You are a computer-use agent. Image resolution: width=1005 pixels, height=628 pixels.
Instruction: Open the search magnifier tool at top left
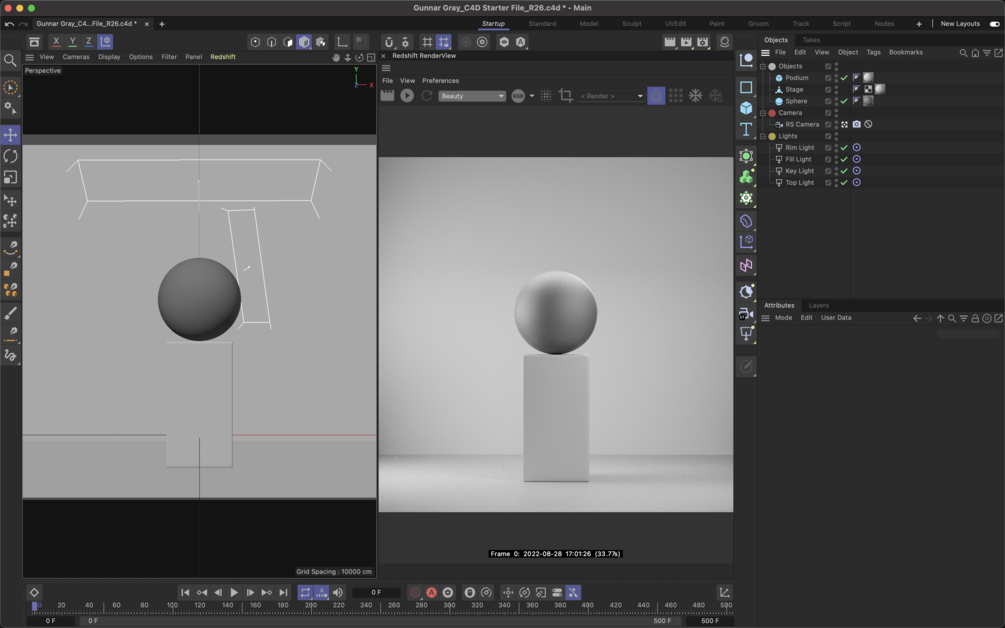coord(10,60)
